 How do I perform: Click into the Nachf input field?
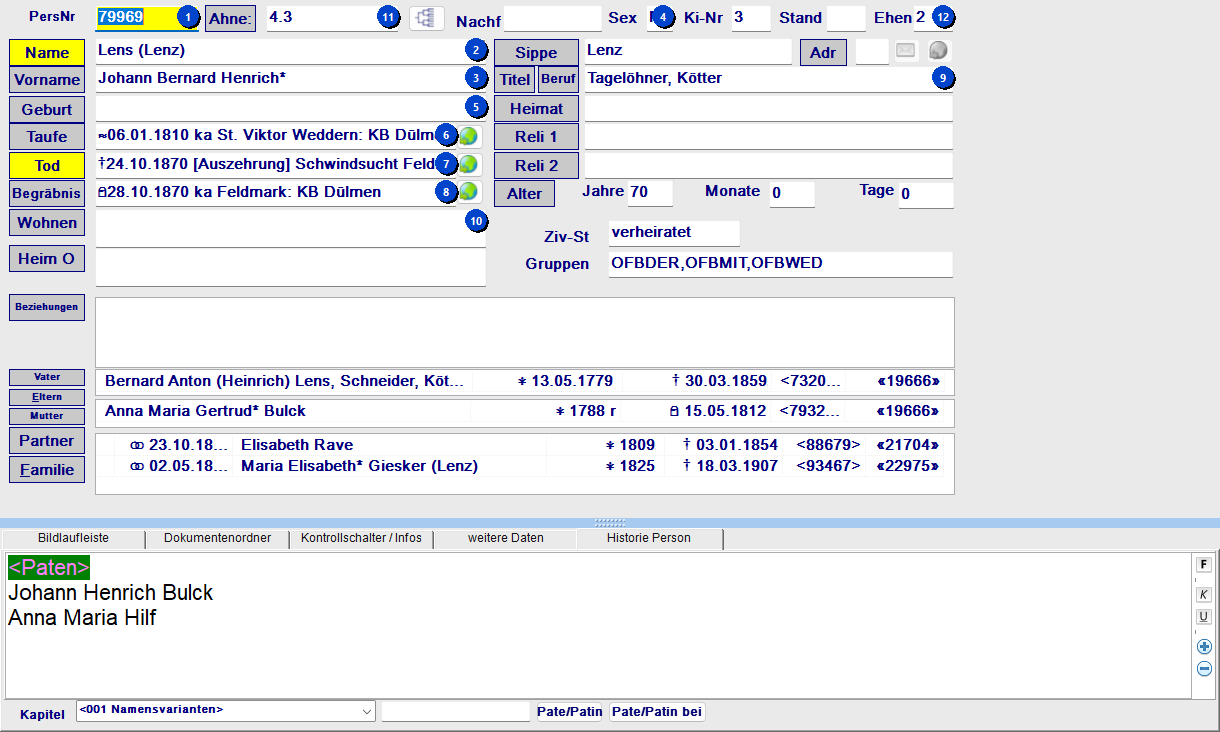pos(552,18)
